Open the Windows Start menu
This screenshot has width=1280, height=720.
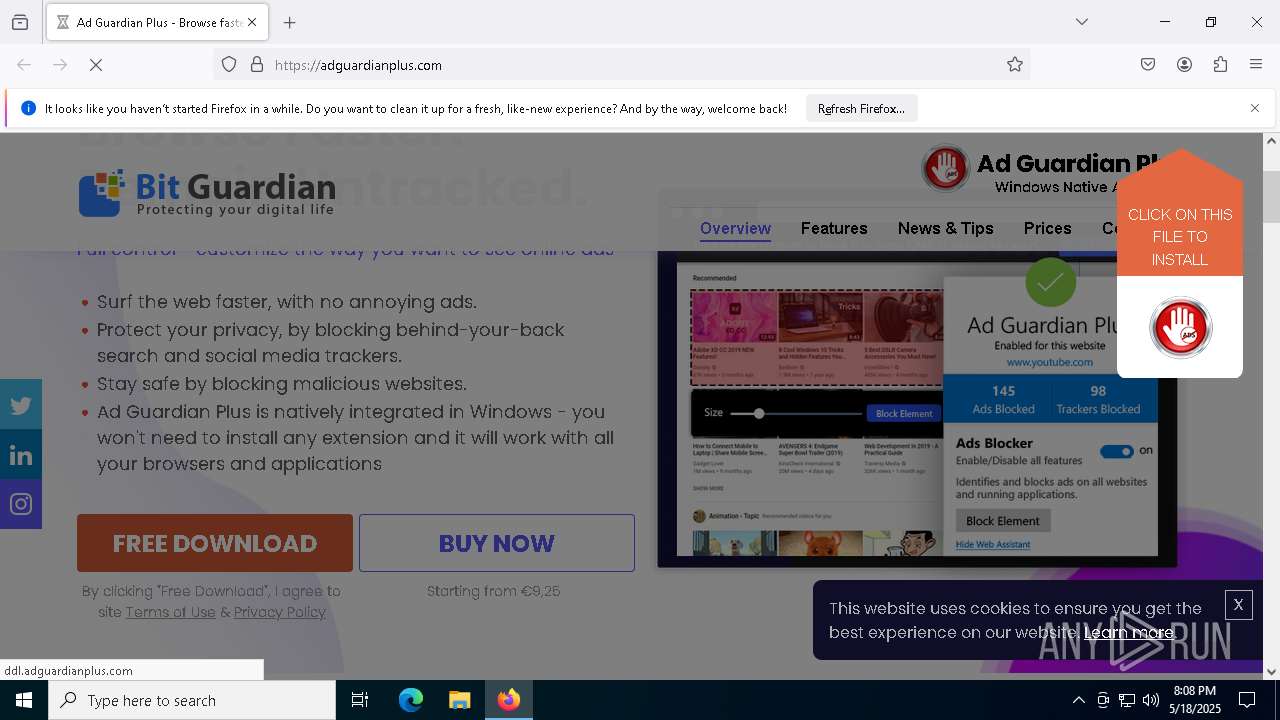click(x=24, y=700)
